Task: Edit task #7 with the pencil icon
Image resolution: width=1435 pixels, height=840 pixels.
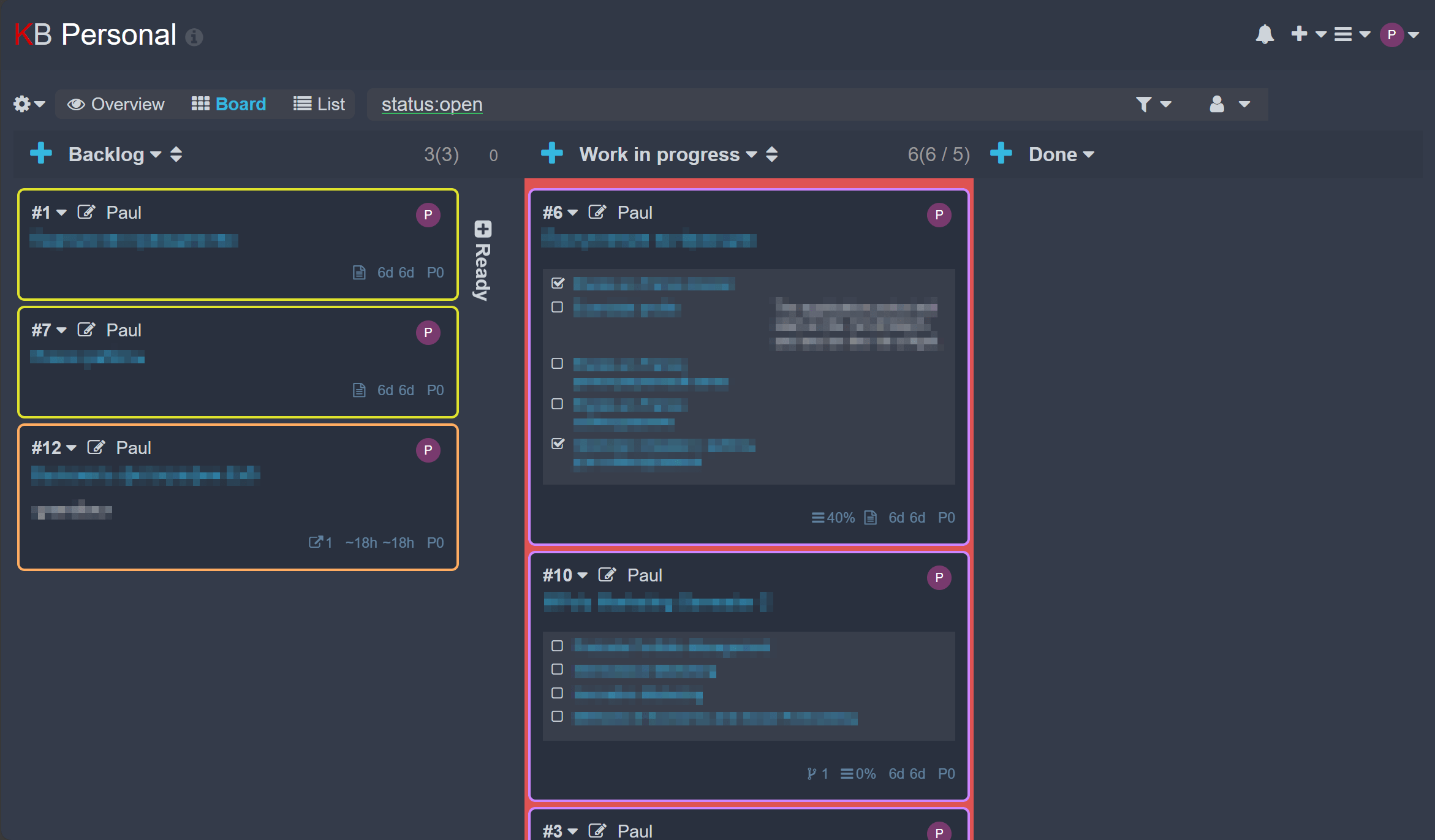Action: (86, 330)
